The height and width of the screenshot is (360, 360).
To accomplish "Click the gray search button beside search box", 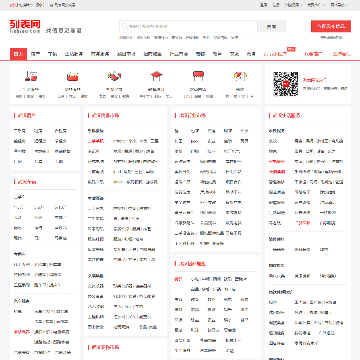I will pyautogui.click(x=272, y=26).
